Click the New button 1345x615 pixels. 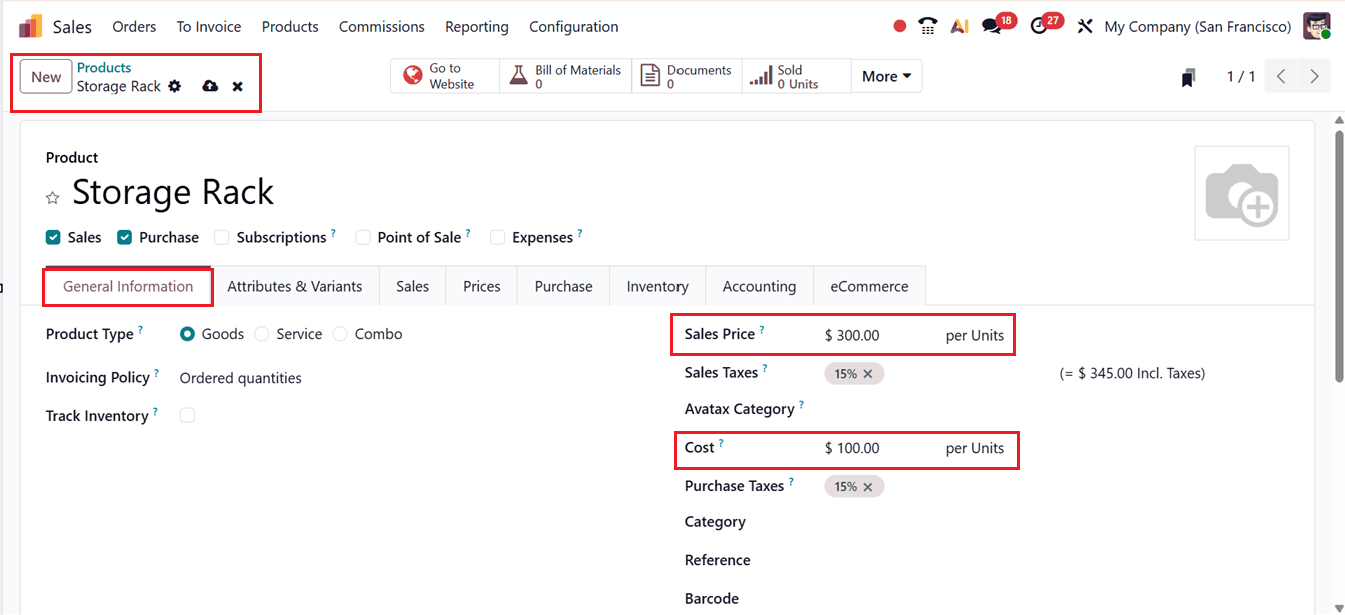coord(45,76)
